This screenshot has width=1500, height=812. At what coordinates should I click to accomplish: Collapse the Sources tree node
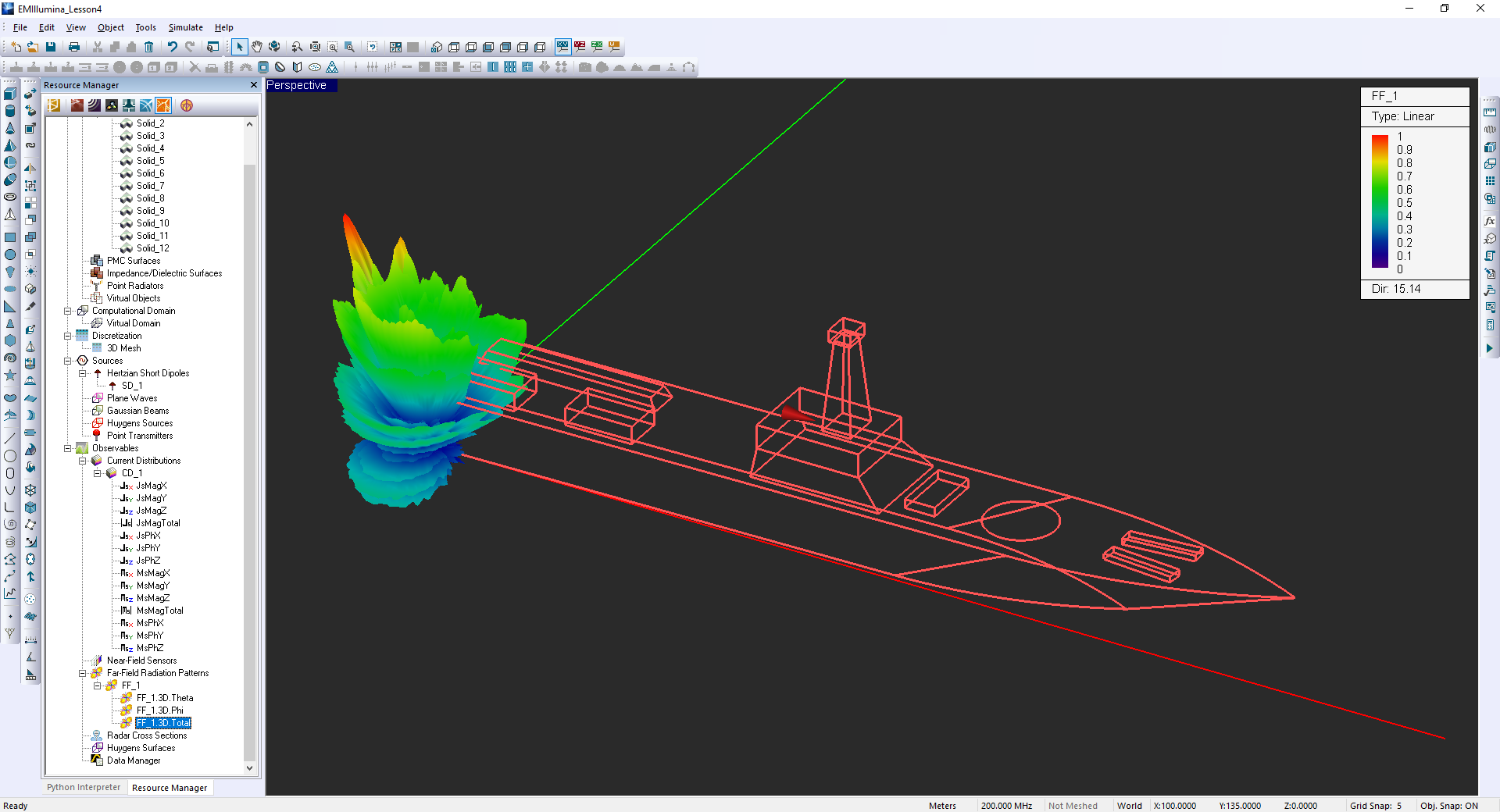tap(68, 361)
